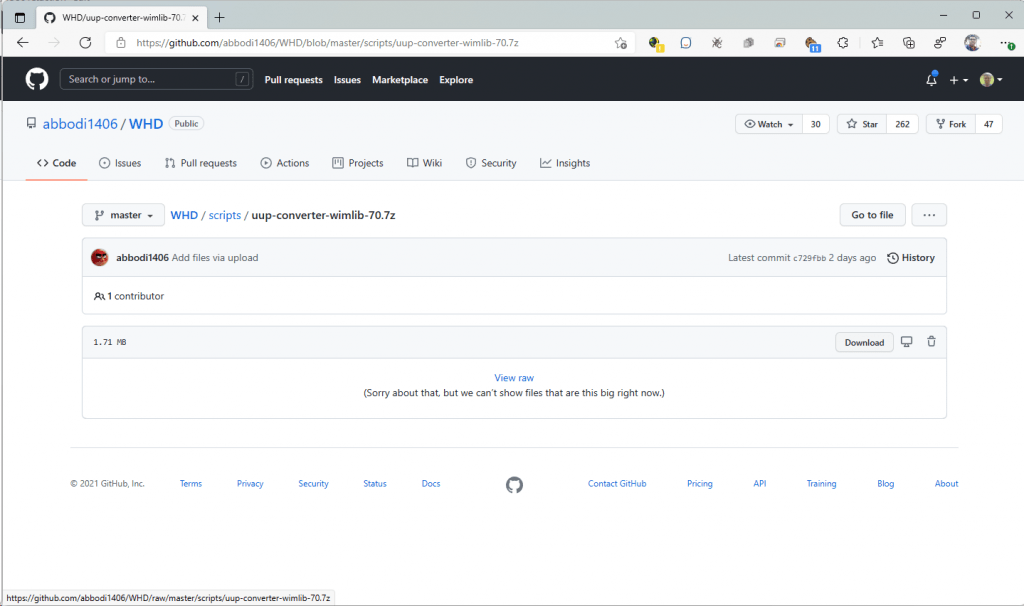1024x606 pixels.
Task: Expand the plus create-new dropdown
Action: [x=958, y=80]
